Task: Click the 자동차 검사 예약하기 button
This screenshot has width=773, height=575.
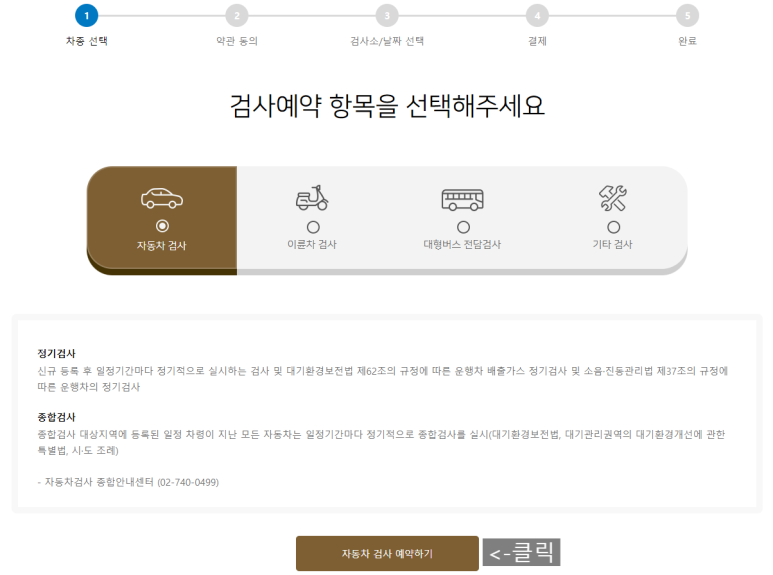Action: tap(387, 553)
